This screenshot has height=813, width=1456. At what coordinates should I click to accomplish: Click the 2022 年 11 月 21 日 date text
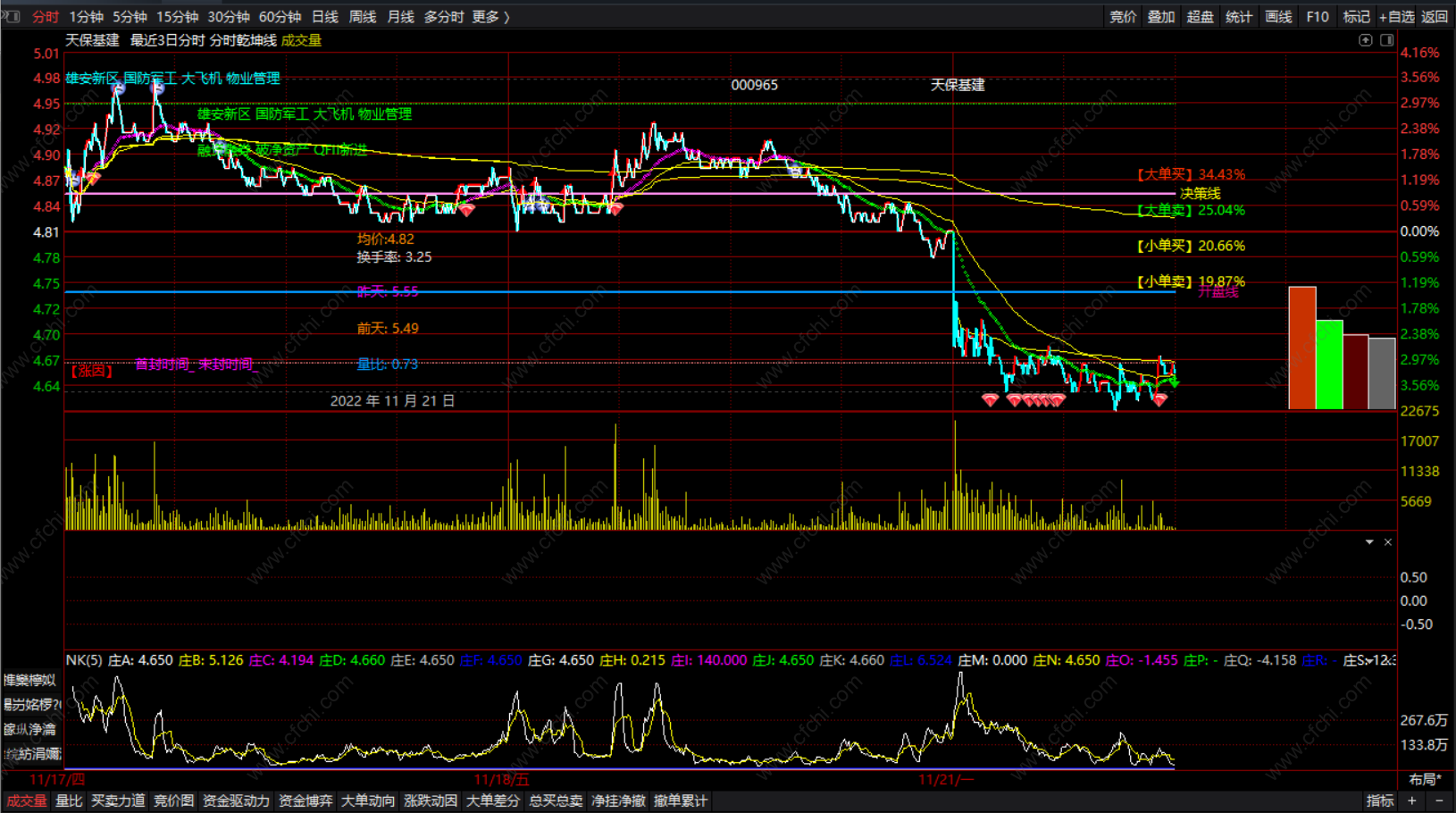392,401
